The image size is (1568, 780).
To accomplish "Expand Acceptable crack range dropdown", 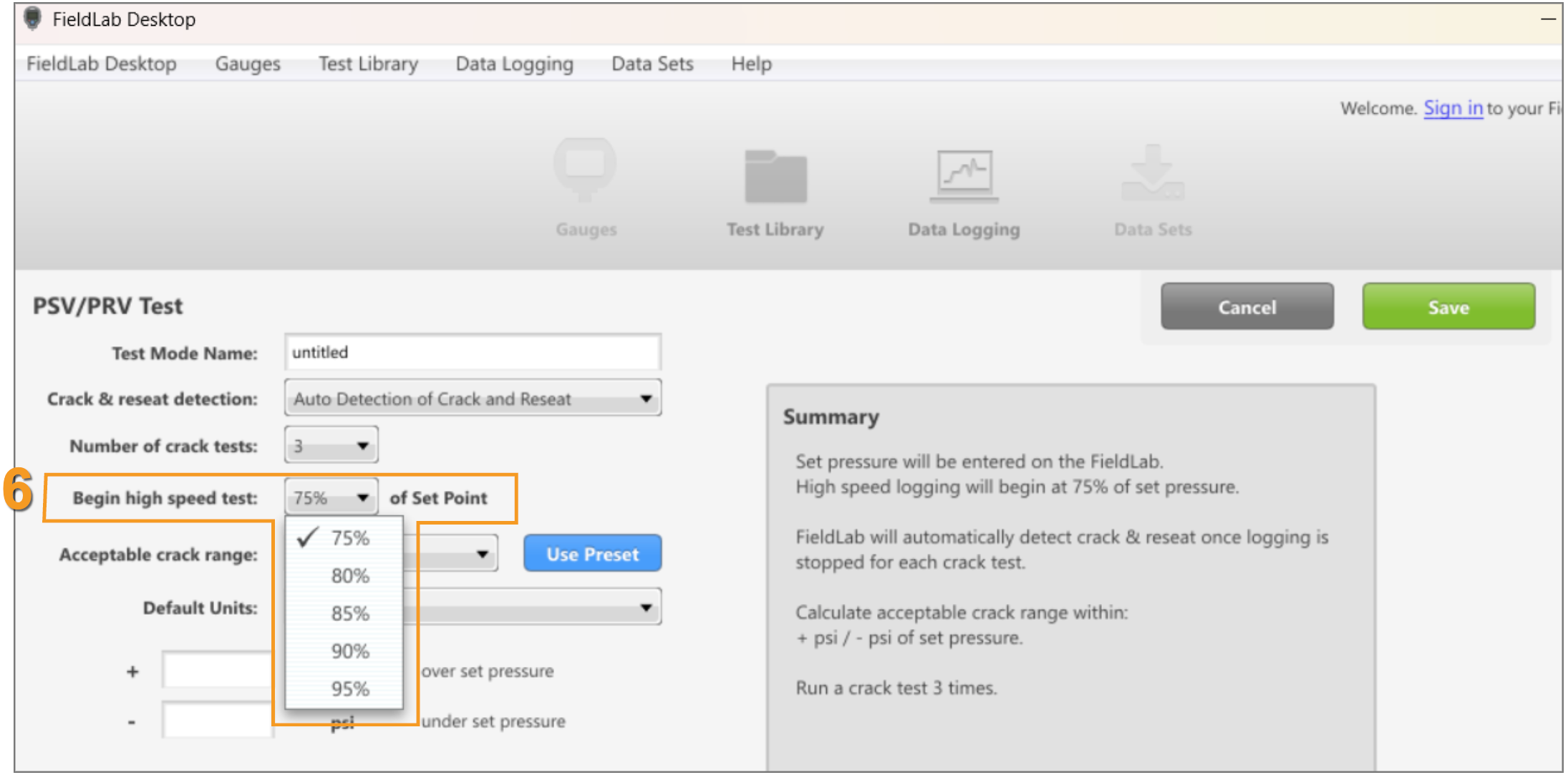I will (x=483, y=554).
